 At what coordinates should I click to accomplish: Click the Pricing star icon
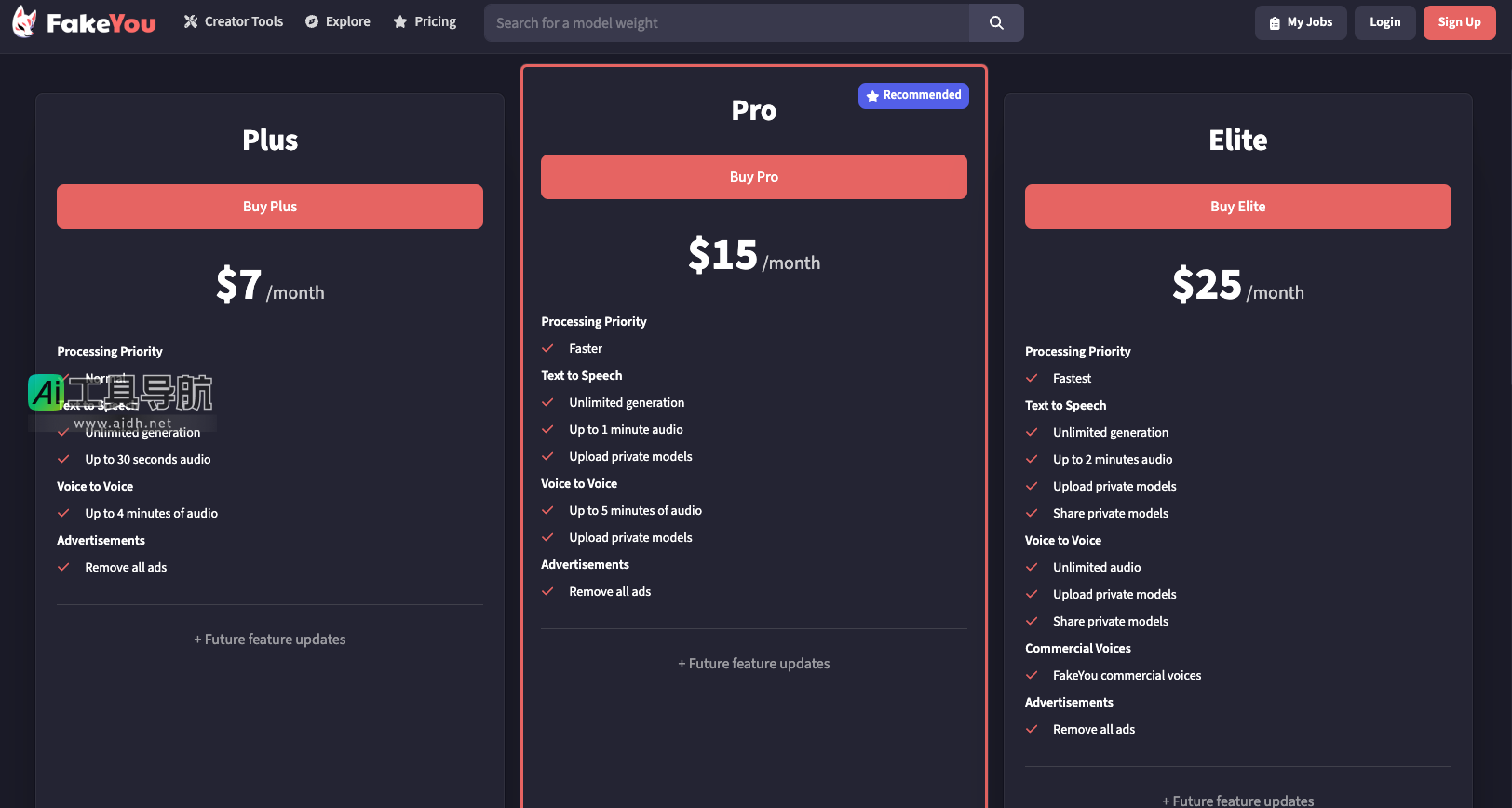[x=400, y=21]
